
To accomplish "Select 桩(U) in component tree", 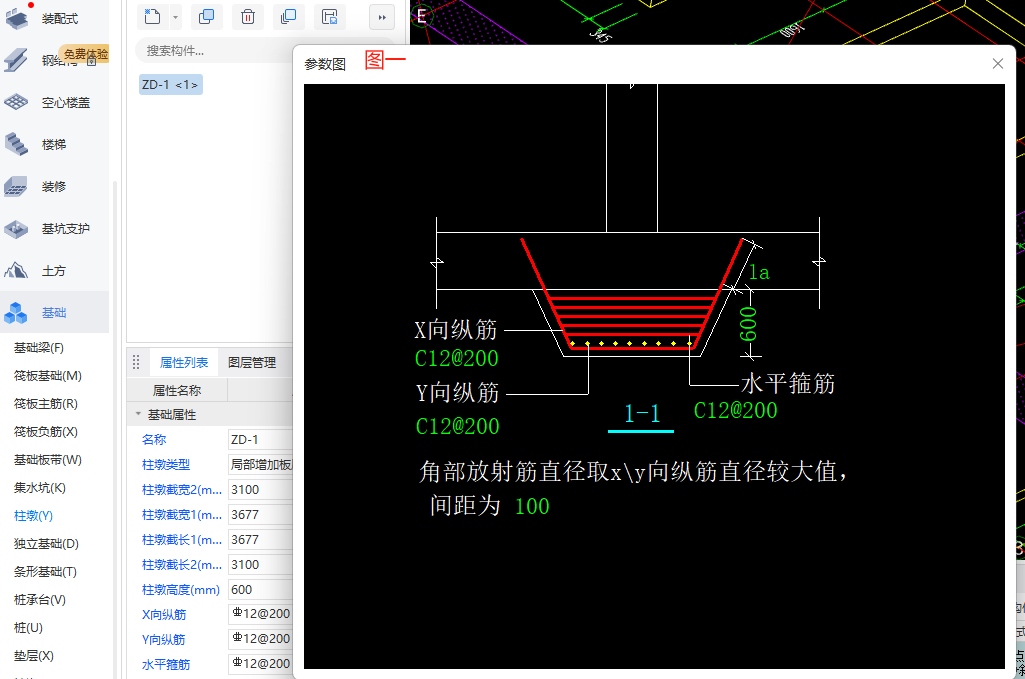I will click(x=28, y=628).
